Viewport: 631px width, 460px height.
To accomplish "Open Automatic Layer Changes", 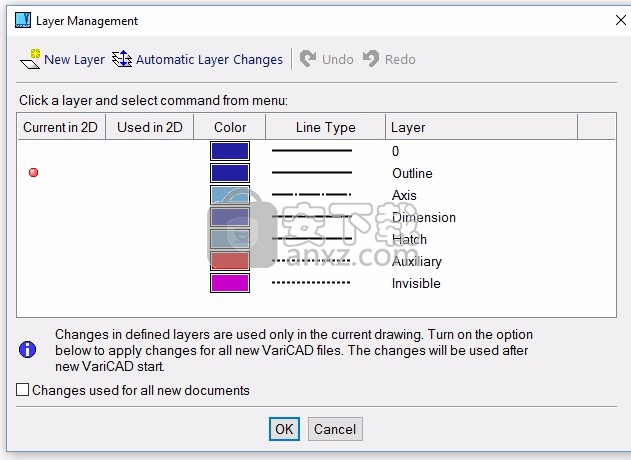I will (198, 59).
